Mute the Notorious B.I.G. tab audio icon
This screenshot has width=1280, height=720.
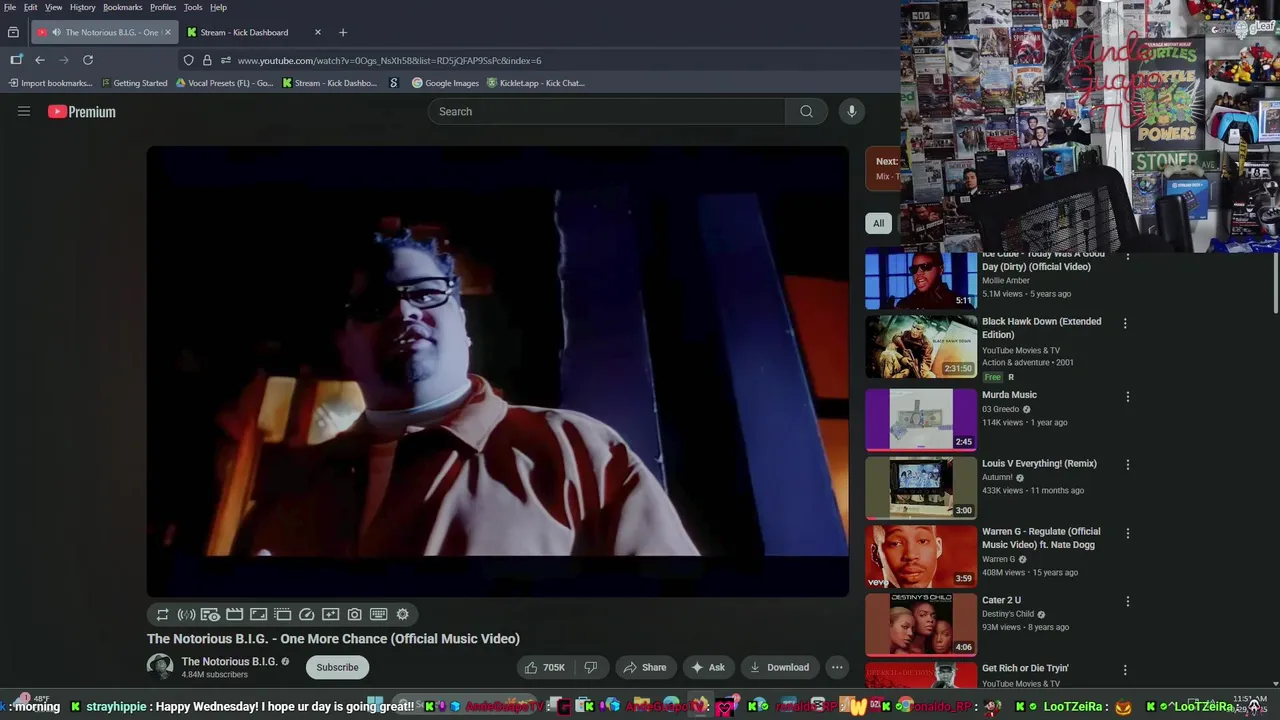coord(56,32)
